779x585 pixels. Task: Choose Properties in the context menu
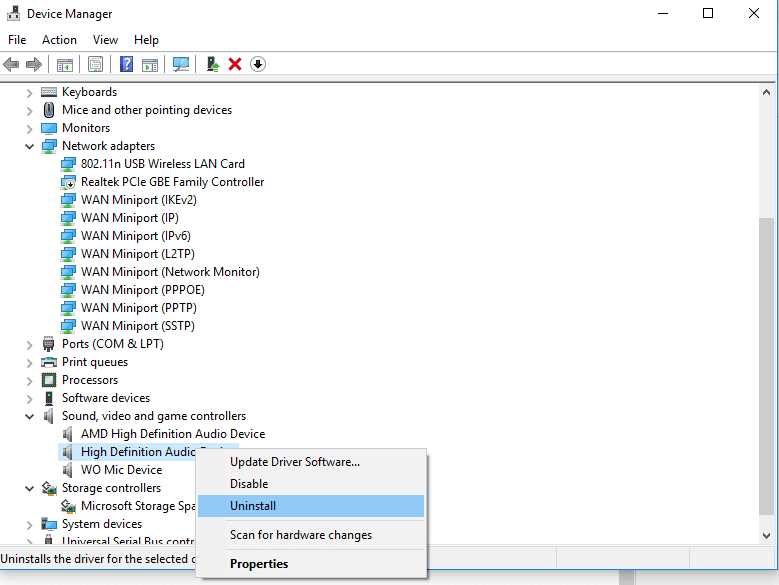tap(311, 564)
